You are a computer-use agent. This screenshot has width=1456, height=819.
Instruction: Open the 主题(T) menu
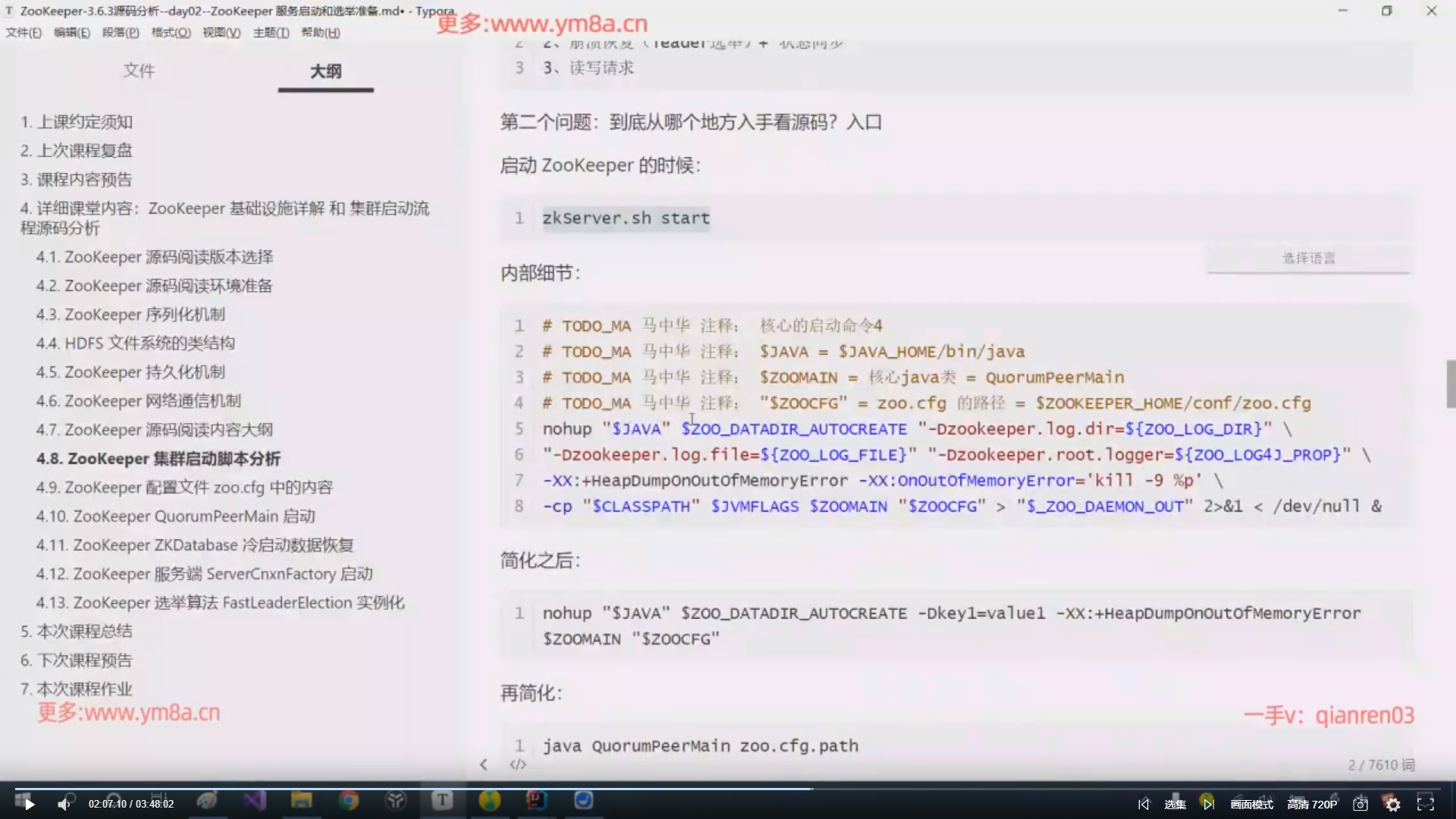271,33
